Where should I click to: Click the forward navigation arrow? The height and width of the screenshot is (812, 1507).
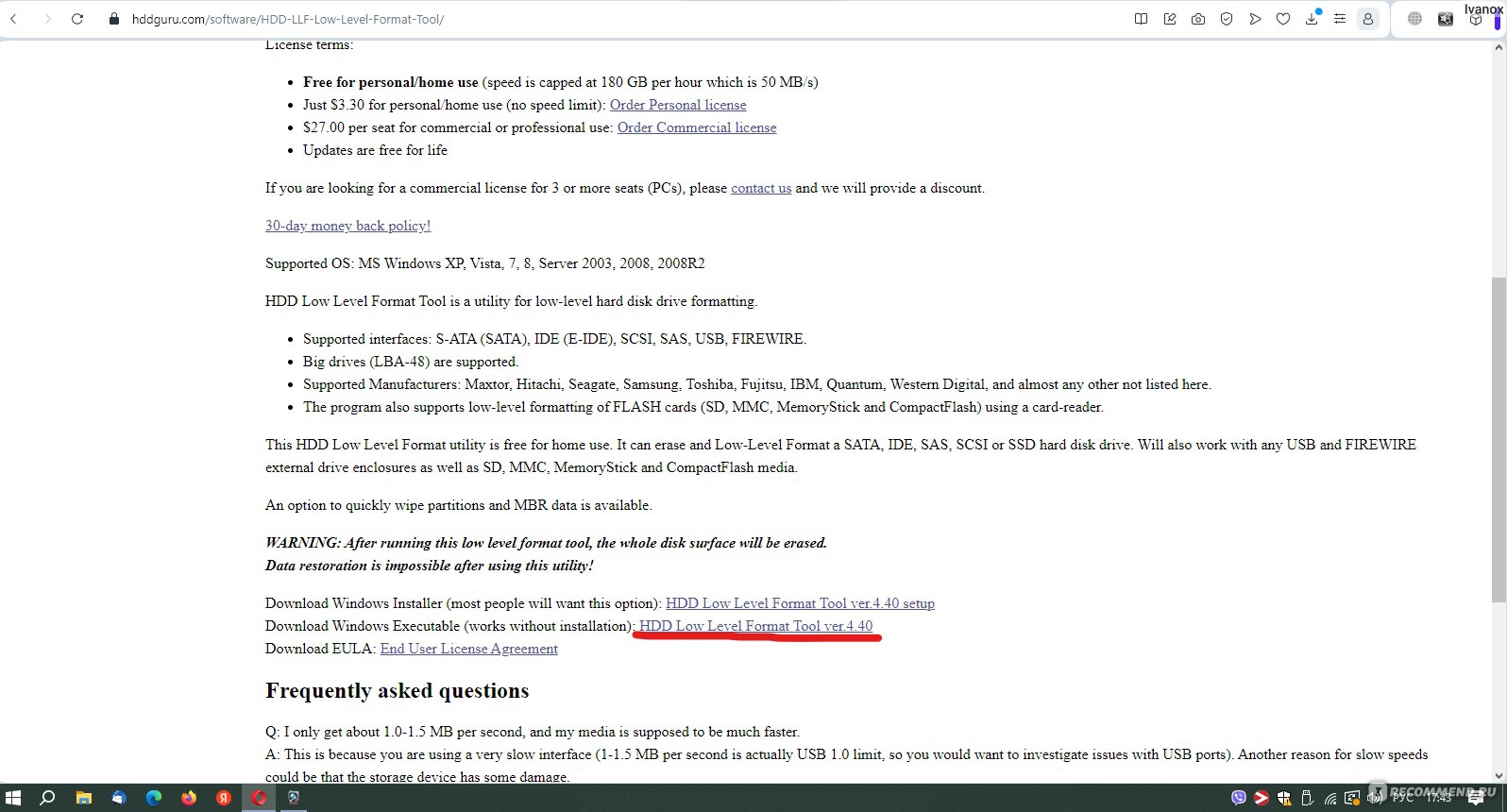tap(46, 19)
